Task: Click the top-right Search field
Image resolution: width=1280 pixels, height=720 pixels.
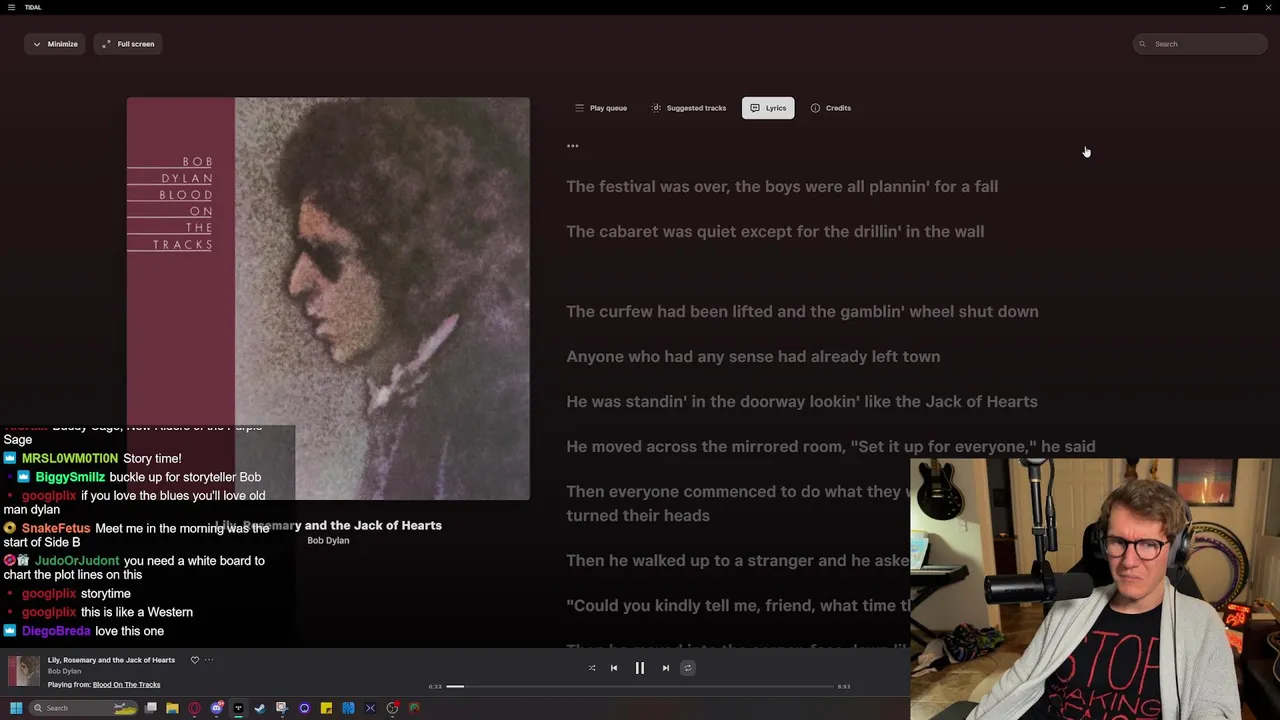Action: [x=1200, y=44]
